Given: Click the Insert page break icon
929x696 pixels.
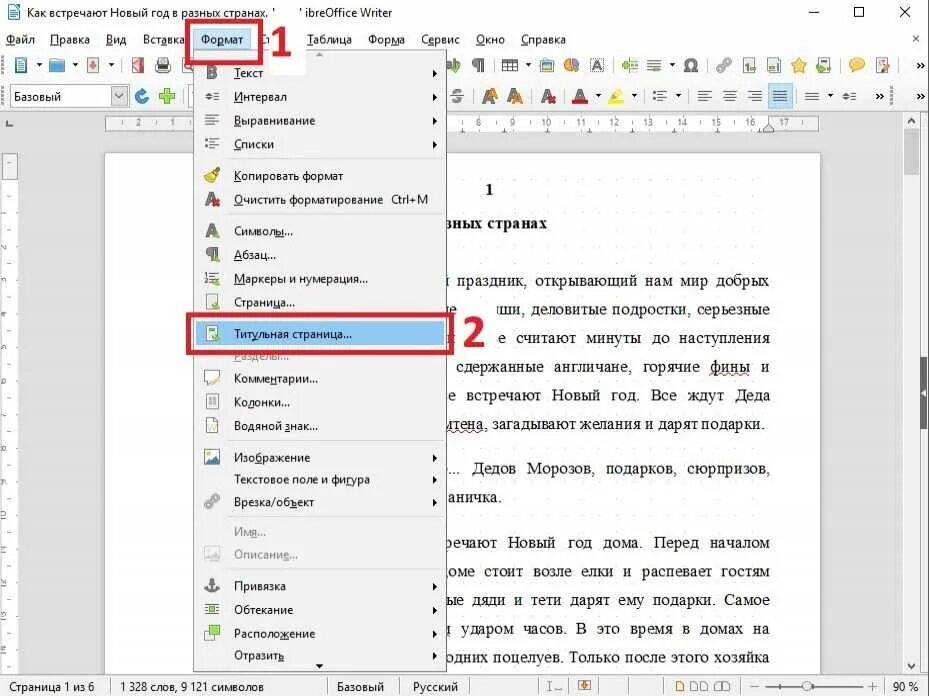Looking at the screenshot, I should point(629,65).
